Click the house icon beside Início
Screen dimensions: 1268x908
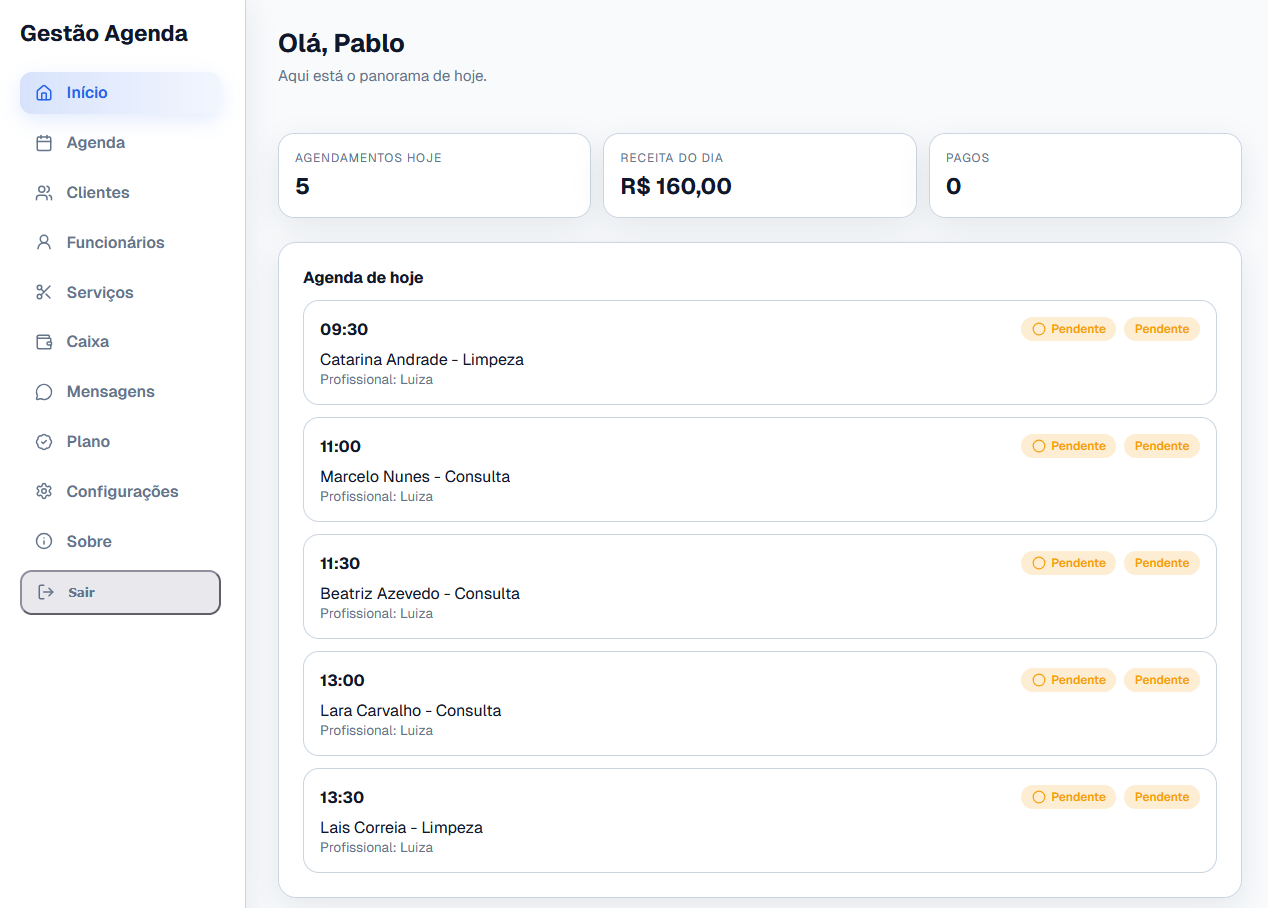(x=44, y=93)
